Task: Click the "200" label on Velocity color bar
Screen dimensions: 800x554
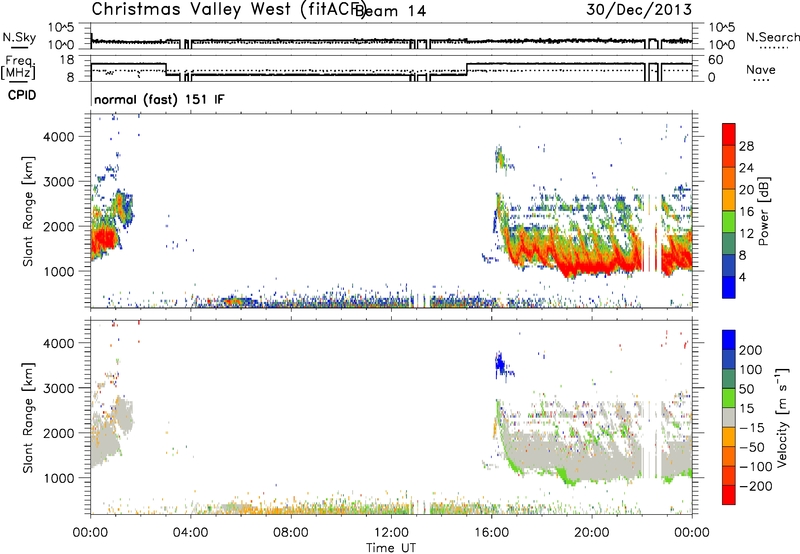Action: (x=751, y=350)
